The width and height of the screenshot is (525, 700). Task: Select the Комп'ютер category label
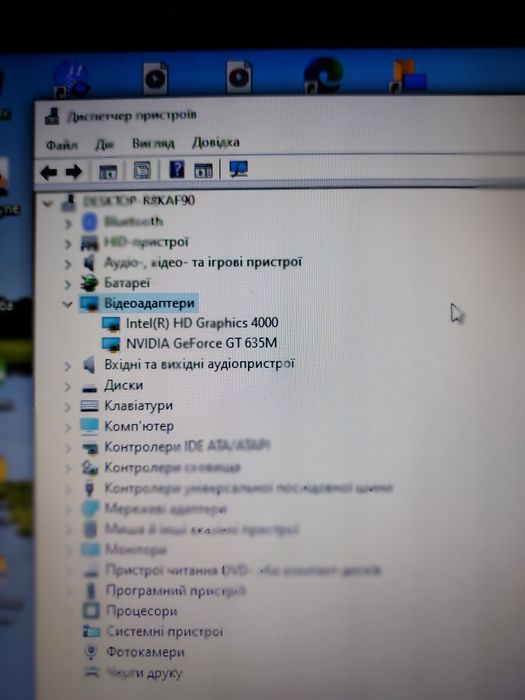click(x=139, y=426)
